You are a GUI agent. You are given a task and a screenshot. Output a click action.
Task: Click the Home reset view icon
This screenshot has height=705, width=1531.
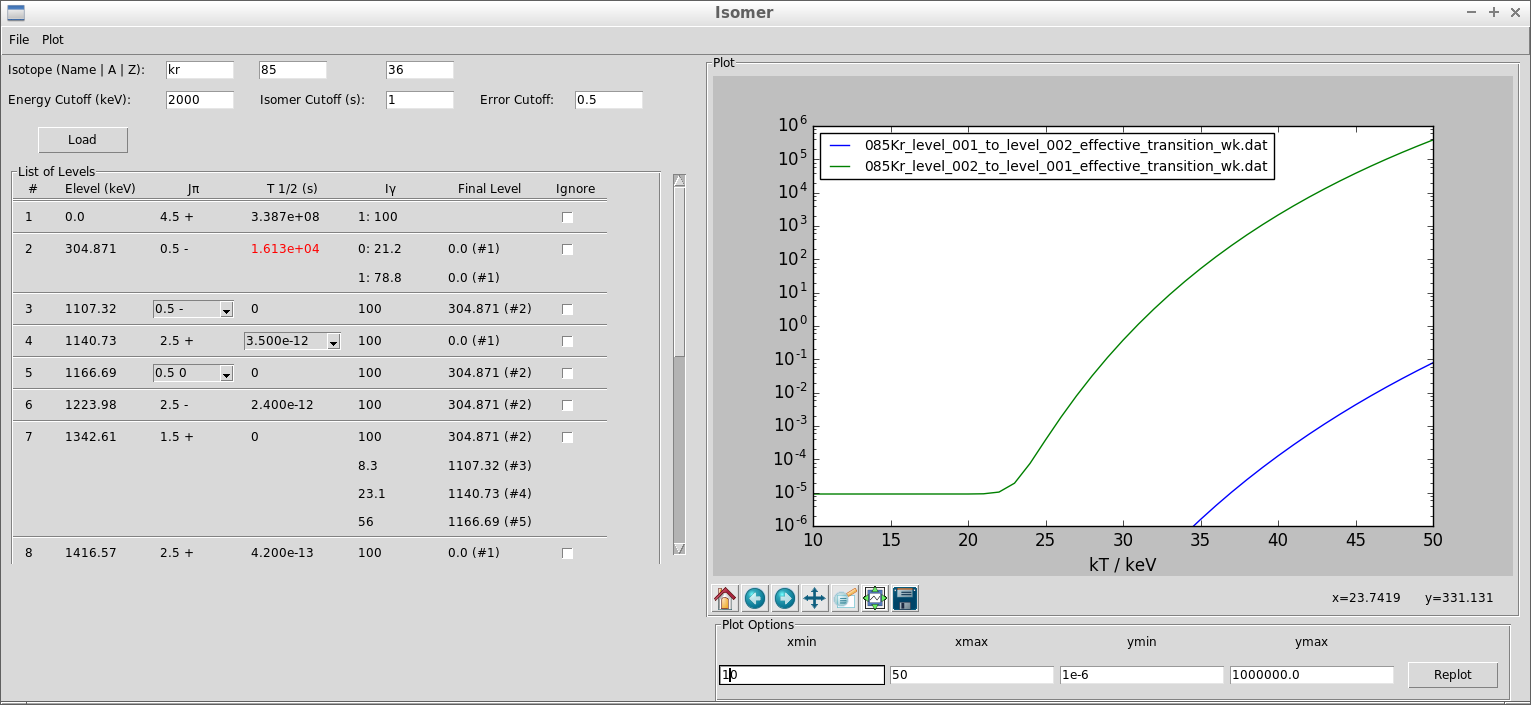[x=725, y=598]
